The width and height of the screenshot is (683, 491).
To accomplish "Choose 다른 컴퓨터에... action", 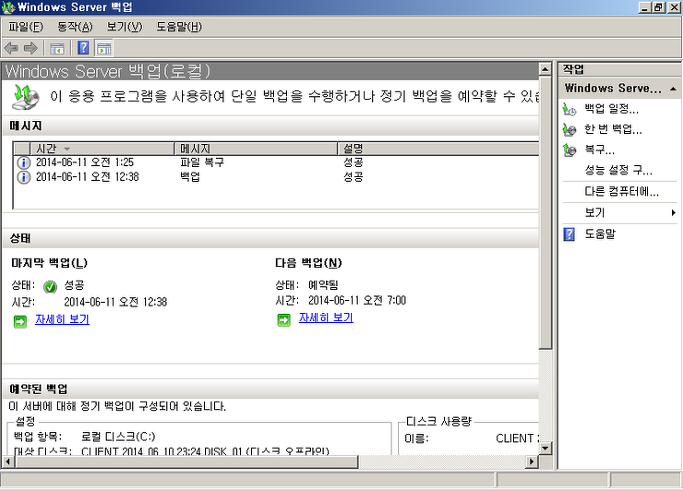I will click(622, 192).
